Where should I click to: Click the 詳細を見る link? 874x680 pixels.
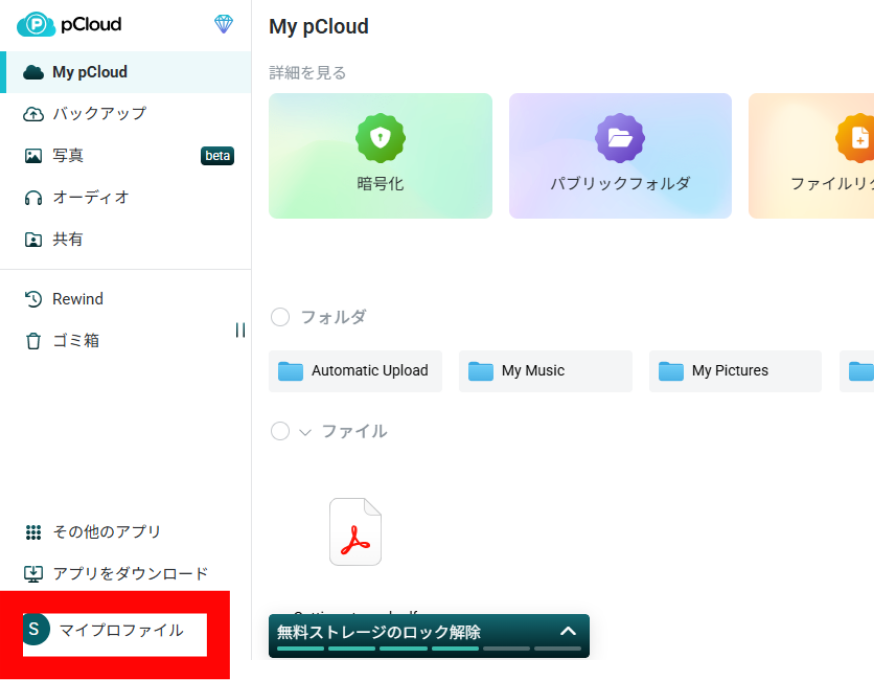308,73
